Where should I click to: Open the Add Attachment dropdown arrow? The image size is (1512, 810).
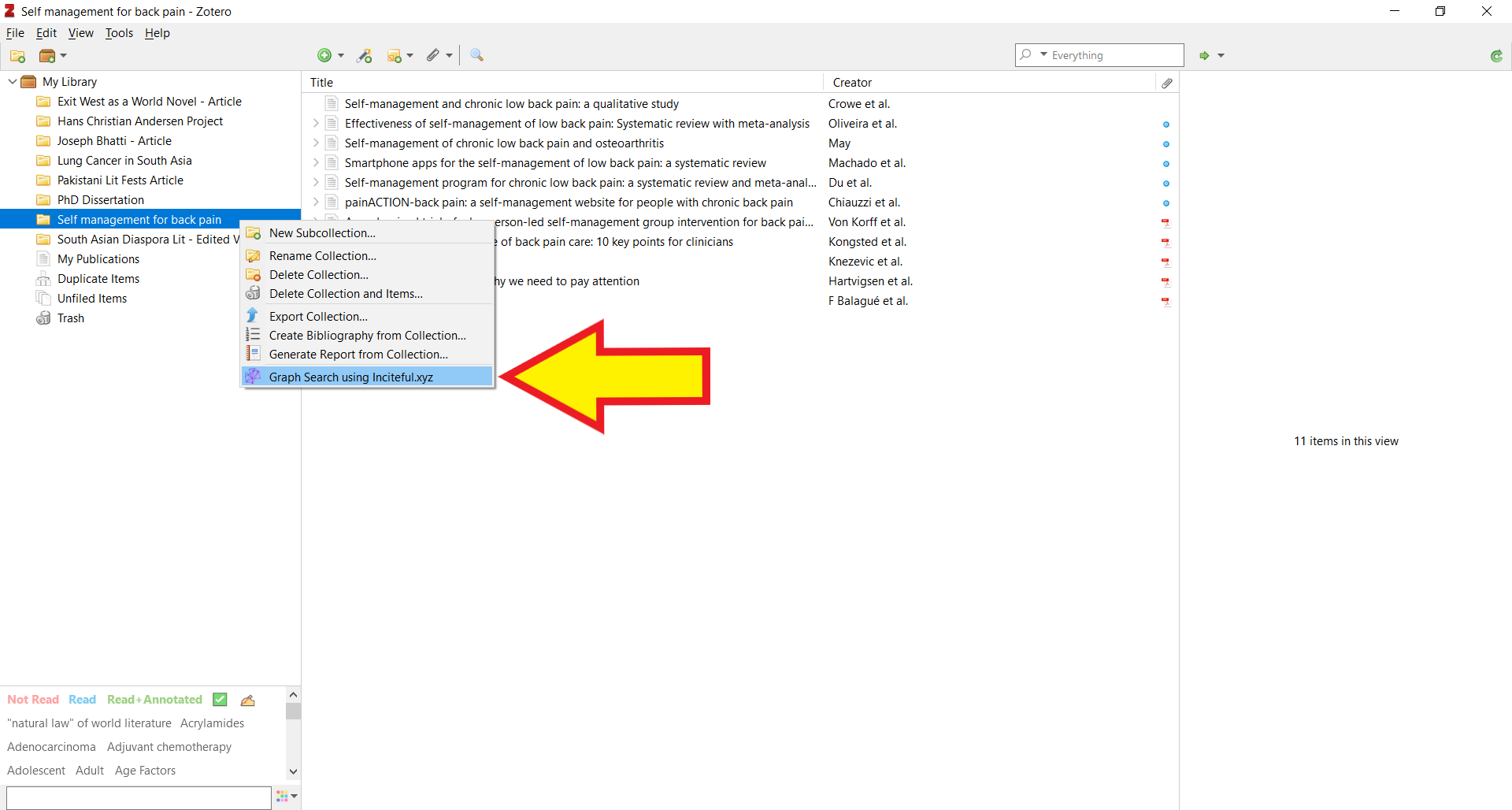(450, 56)
